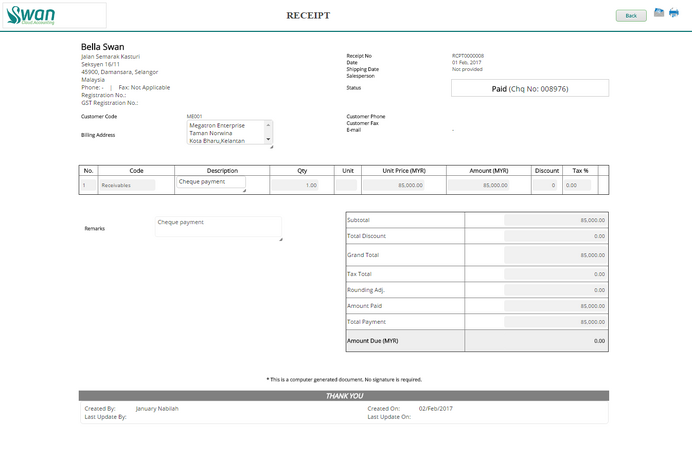Click the Created On date 02/Feb/2017
Screen dimensions: 692x460
click(x=435, y=408)
